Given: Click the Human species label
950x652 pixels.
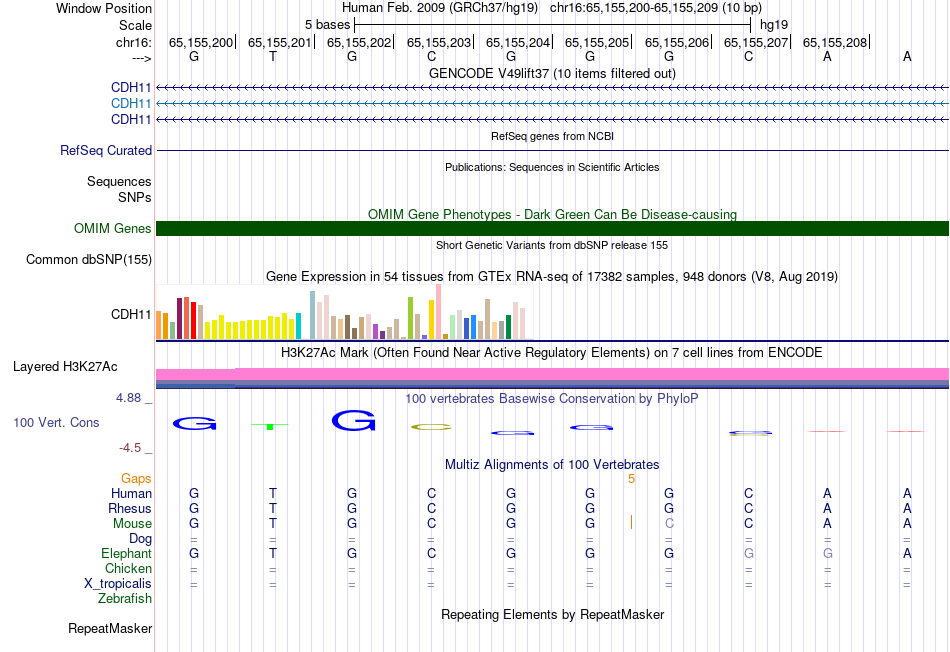Looking at the screenshot, I should [131, 493].
